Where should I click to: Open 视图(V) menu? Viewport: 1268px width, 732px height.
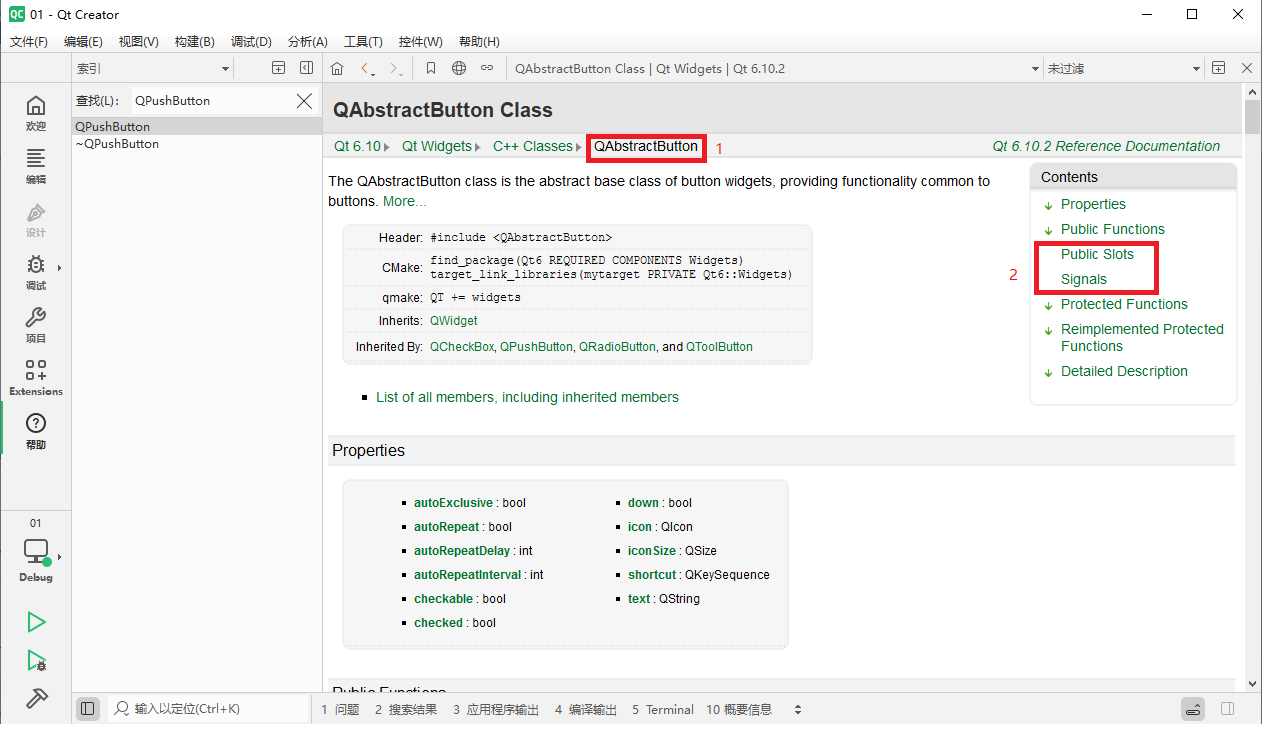coord(138,41)
